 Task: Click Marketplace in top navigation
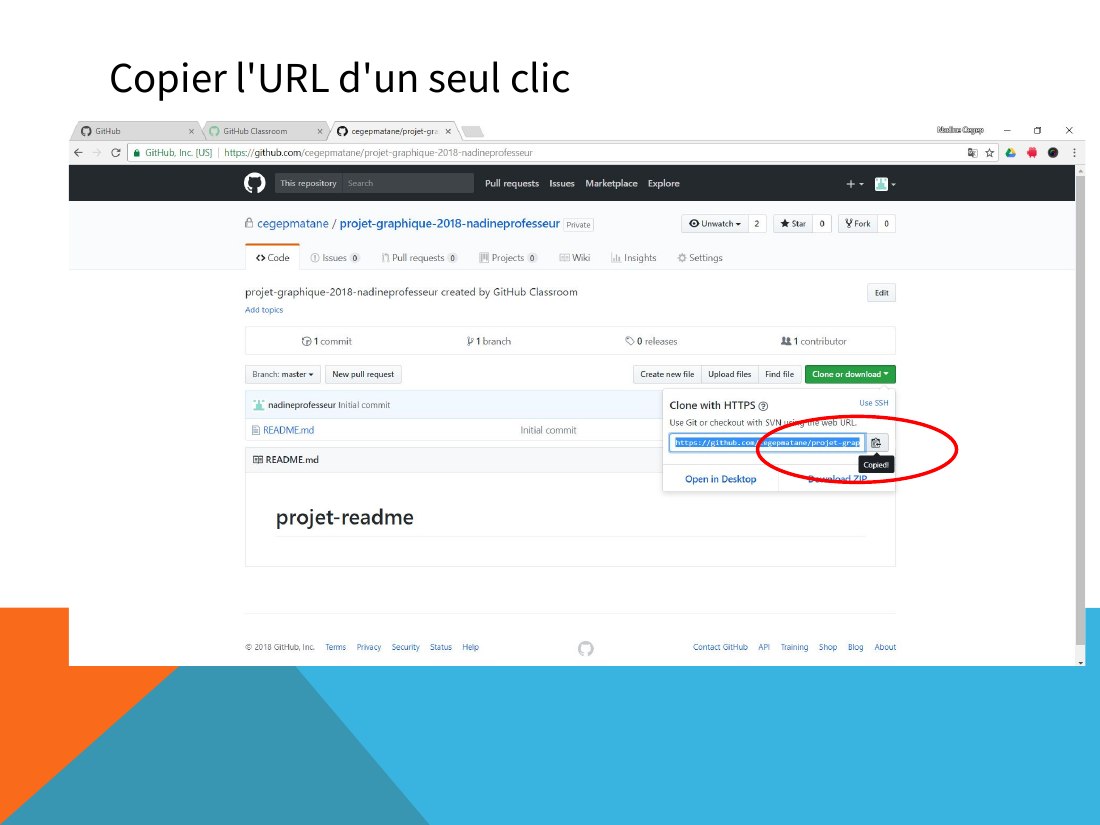(612, 184)
